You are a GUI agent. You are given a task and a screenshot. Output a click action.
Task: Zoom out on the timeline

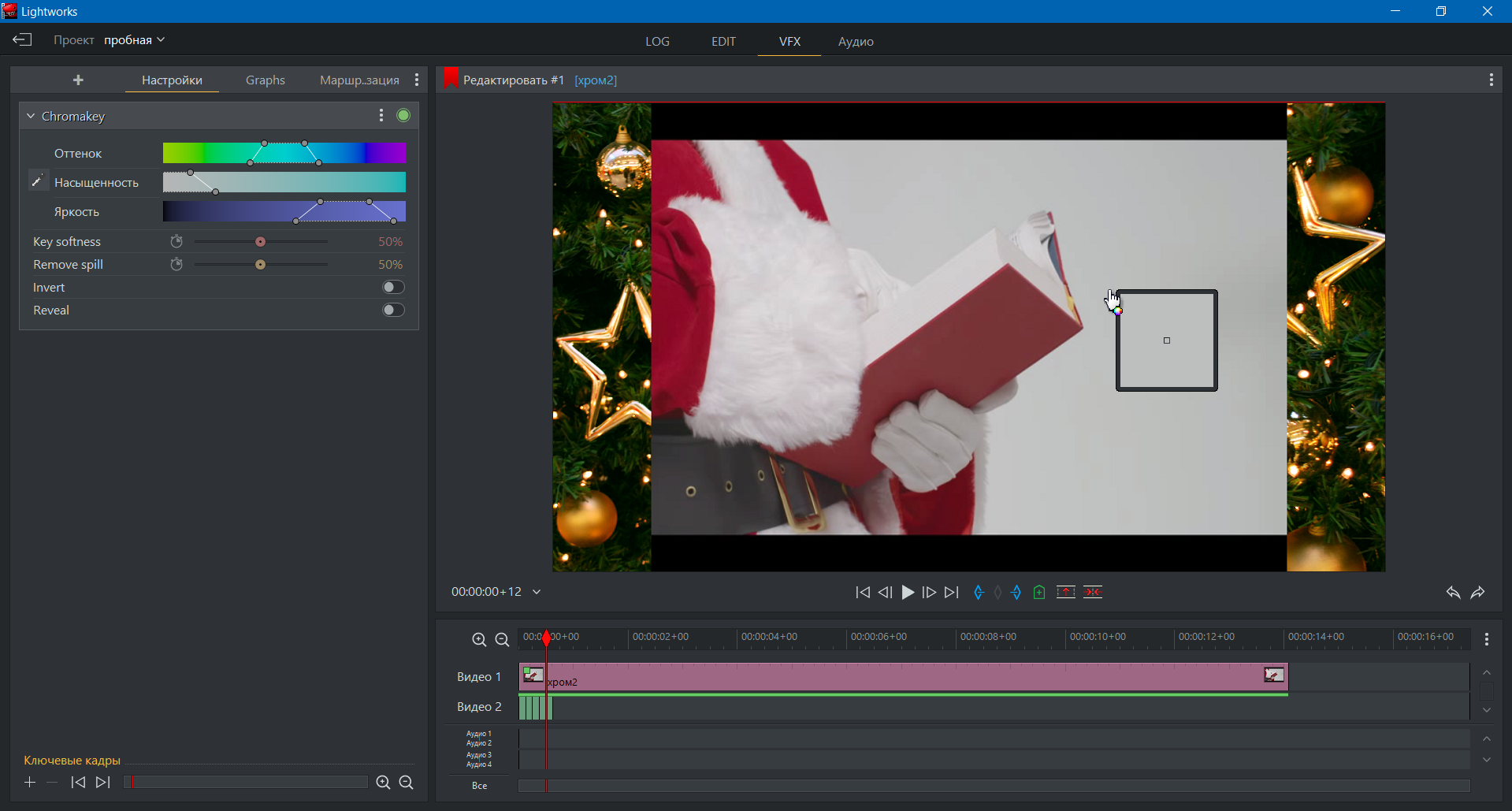(x=502, y=640)
